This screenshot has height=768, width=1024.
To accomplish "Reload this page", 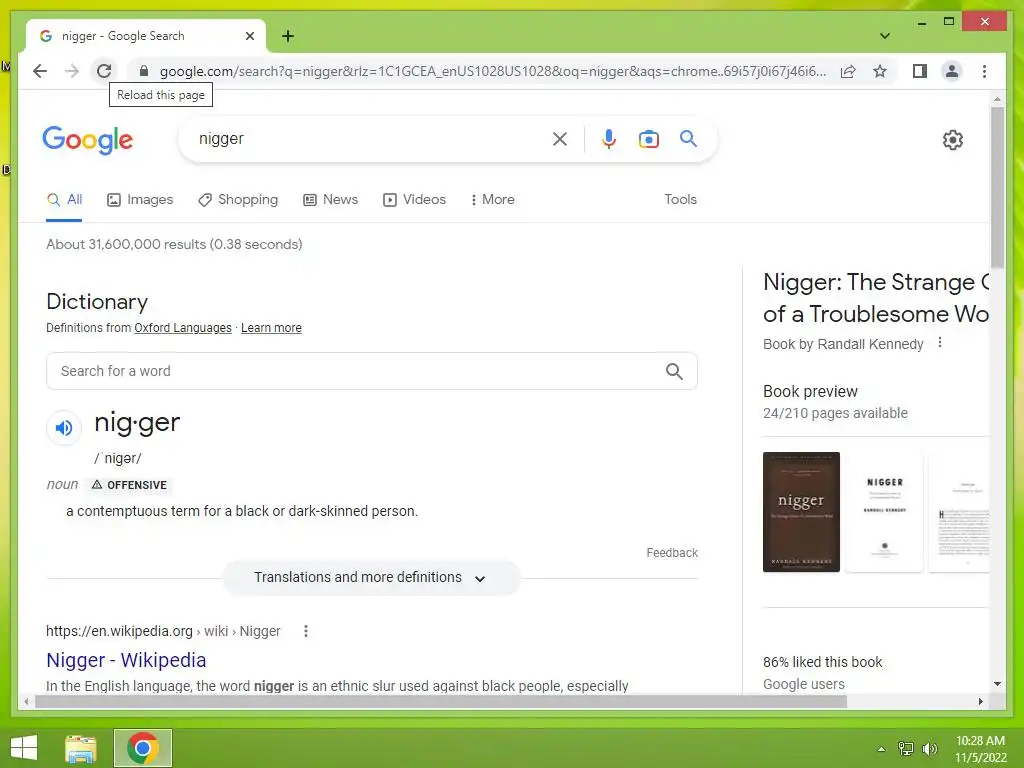I will pyautogui.click(x=104, y=71).
